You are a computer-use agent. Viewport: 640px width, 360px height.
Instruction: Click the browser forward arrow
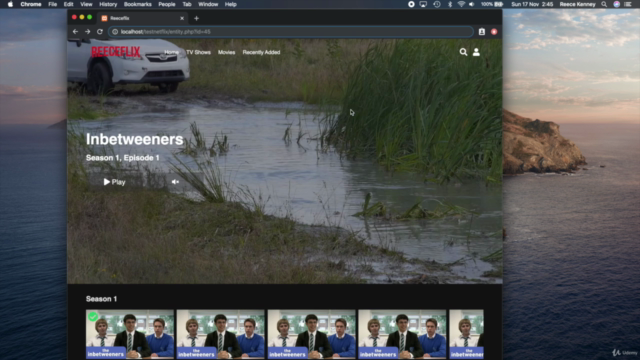(87, 31)
